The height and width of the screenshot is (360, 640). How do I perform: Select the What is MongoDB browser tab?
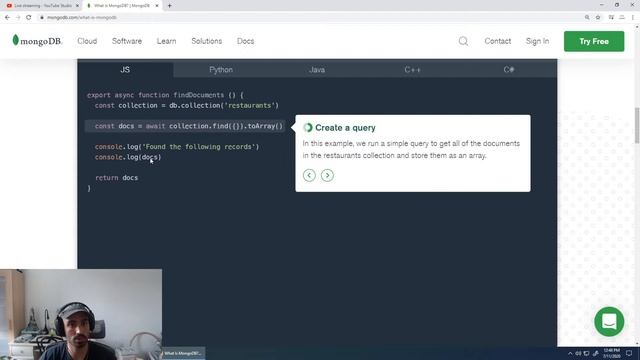click(x=122, y=6)
